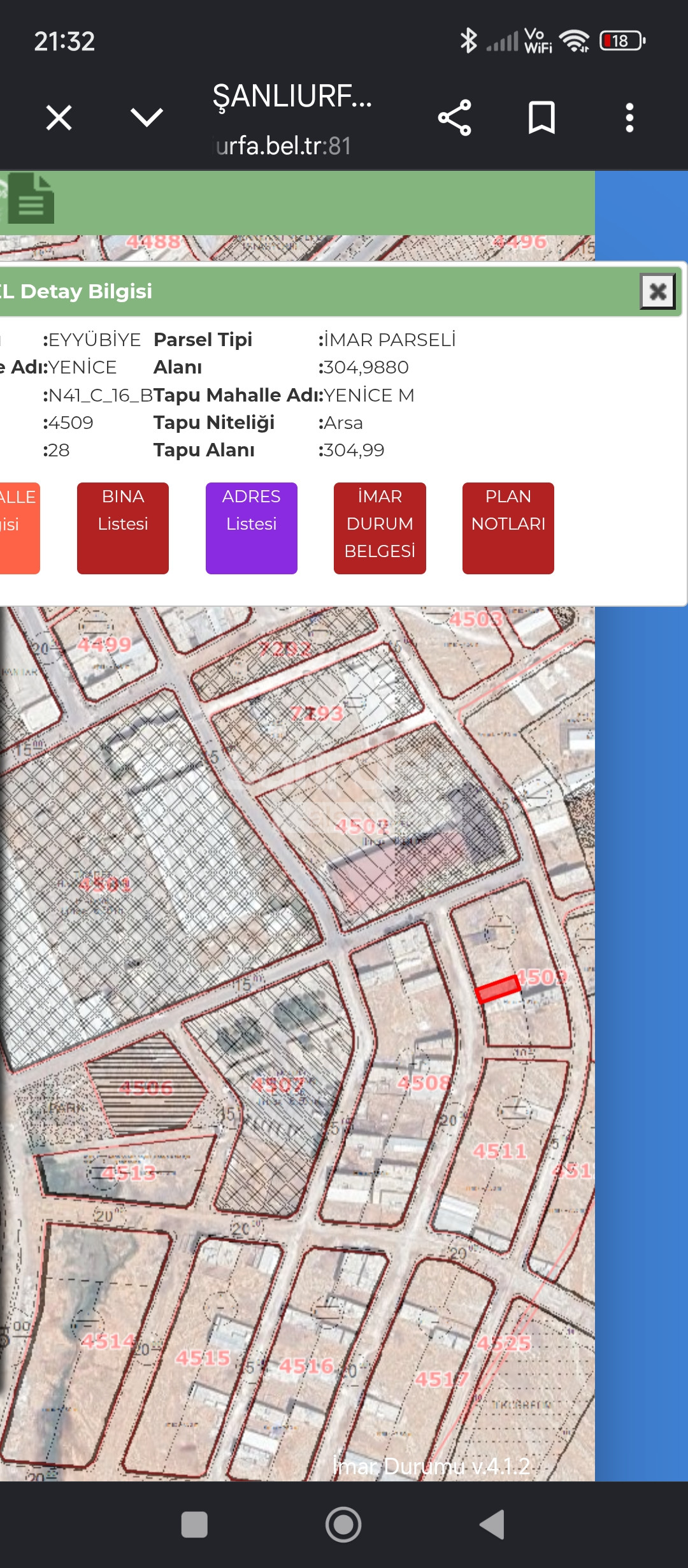
Task: Tap the orange MAHALLE button at left edge
Action: pyautogui.click(x=19, y=528)
